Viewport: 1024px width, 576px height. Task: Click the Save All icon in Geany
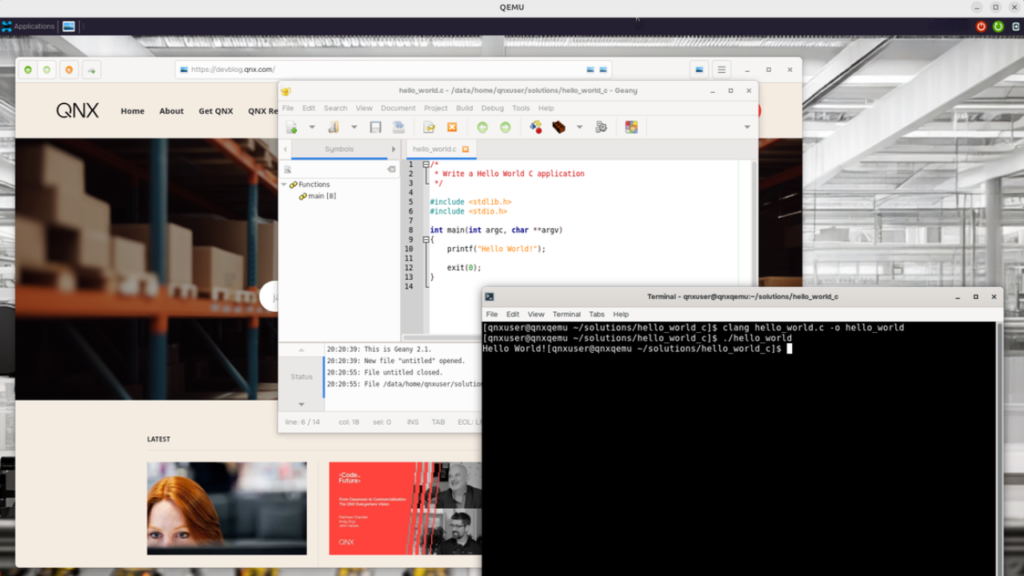click(398, 127)
